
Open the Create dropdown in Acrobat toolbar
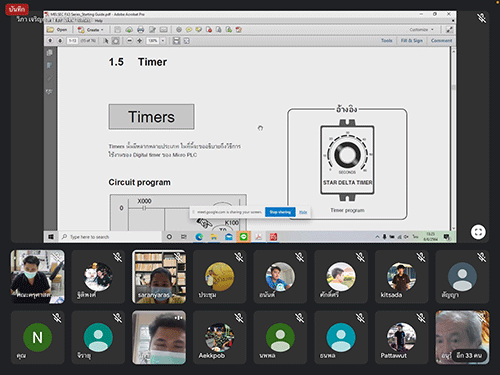pos(90,30)
